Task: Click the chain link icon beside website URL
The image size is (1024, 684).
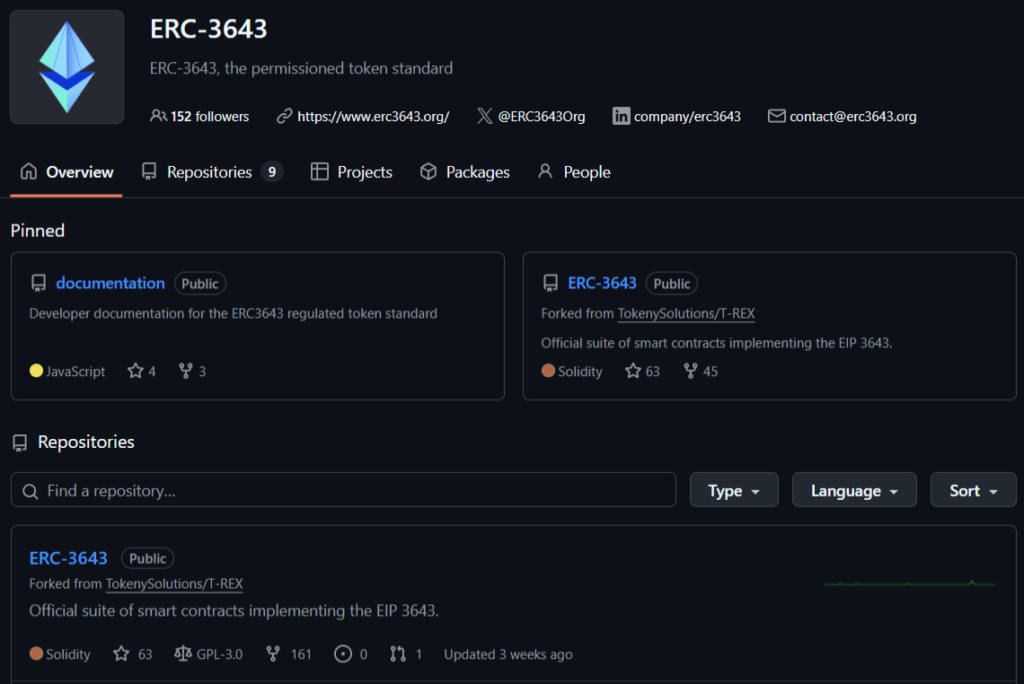Action: 284,116
